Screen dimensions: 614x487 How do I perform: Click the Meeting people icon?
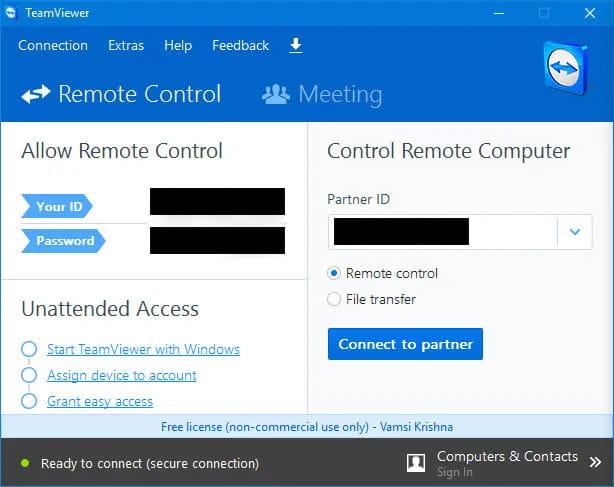pos(276,94)
